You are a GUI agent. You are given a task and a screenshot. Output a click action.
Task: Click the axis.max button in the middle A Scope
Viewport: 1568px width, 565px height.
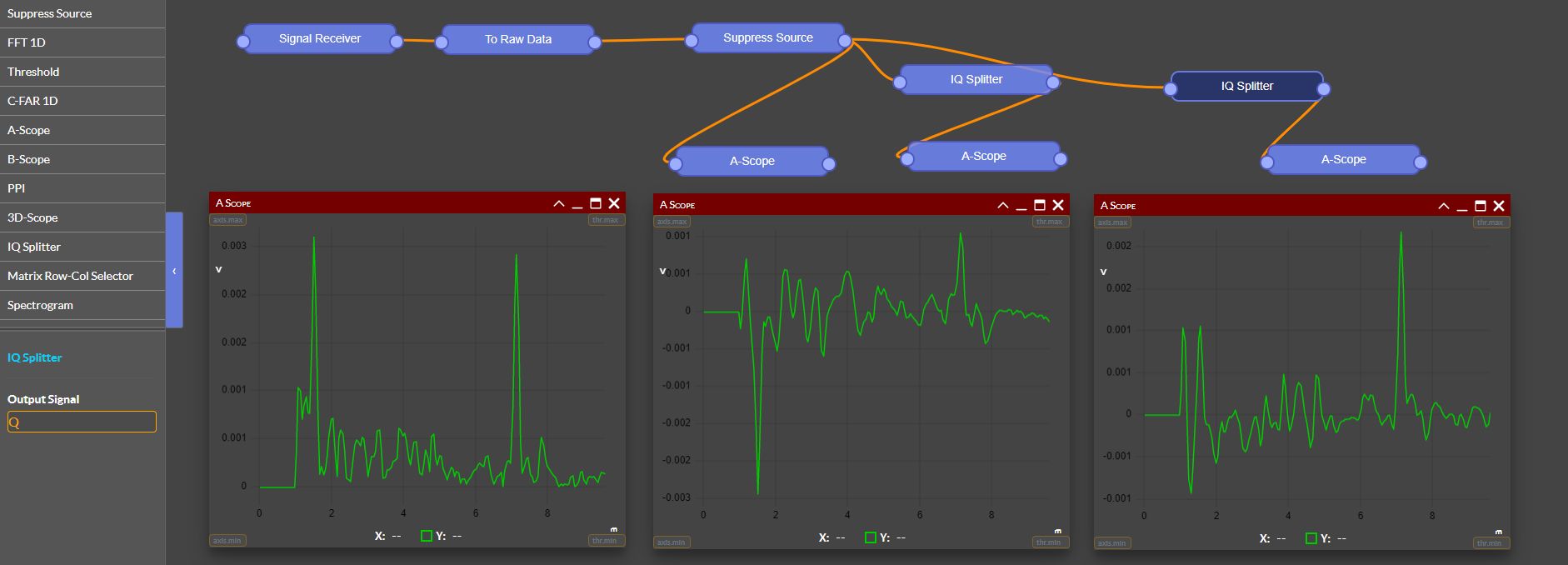(672, 222)
